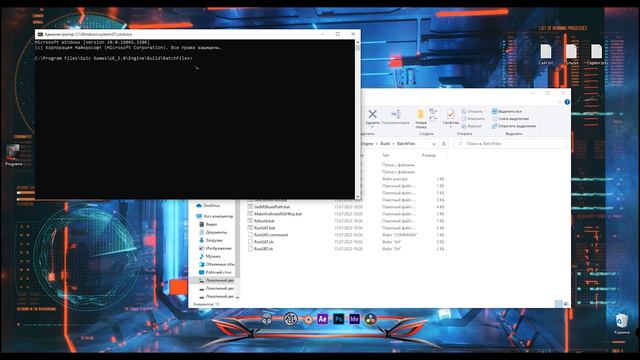Click the refresh button beside address bar
640x360 pixels.
tap(444, 144)
